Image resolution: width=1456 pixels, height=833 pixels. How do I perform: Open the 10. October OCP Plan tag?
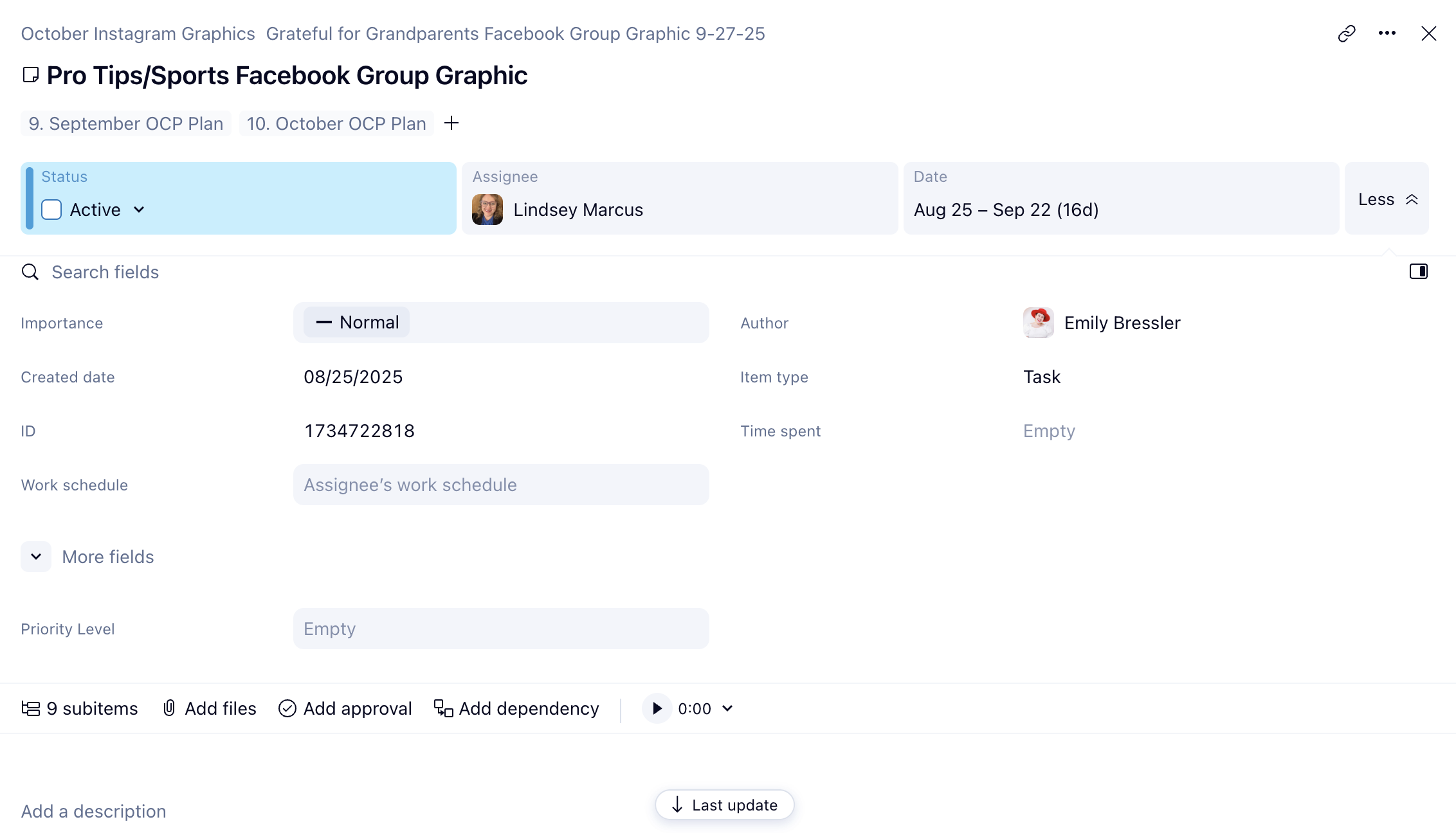tap(336, 123)
